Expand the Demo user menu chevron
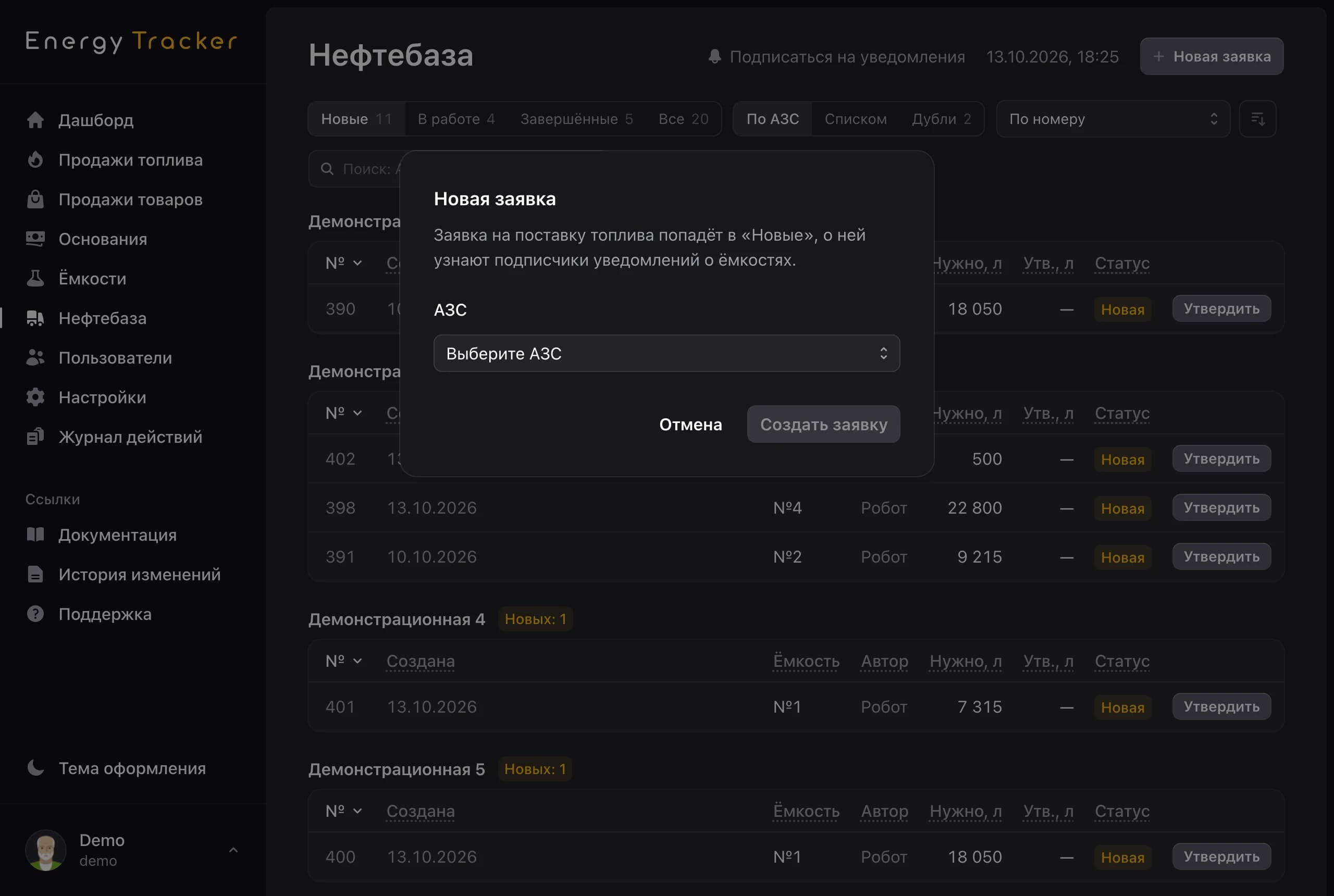Screen dimensions: 1334x896 [233, 850]
